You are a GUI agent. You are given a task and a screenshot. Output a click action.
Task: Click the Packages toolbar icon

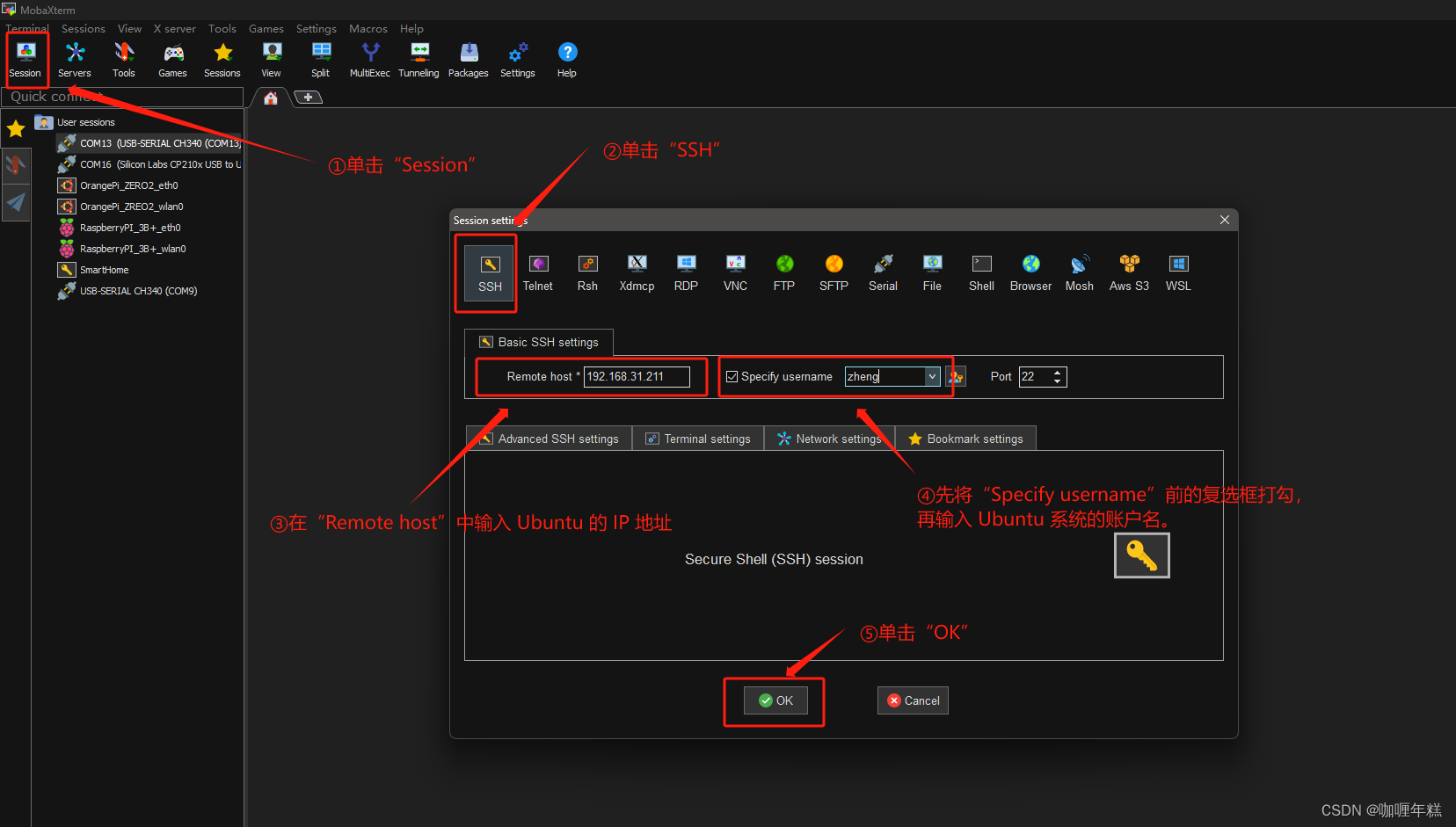tap(468, 58)
